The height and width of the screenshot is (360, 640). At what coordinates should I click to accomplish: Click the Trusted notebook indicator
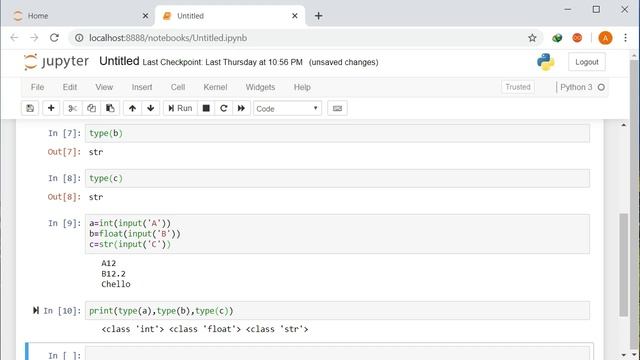518,87
